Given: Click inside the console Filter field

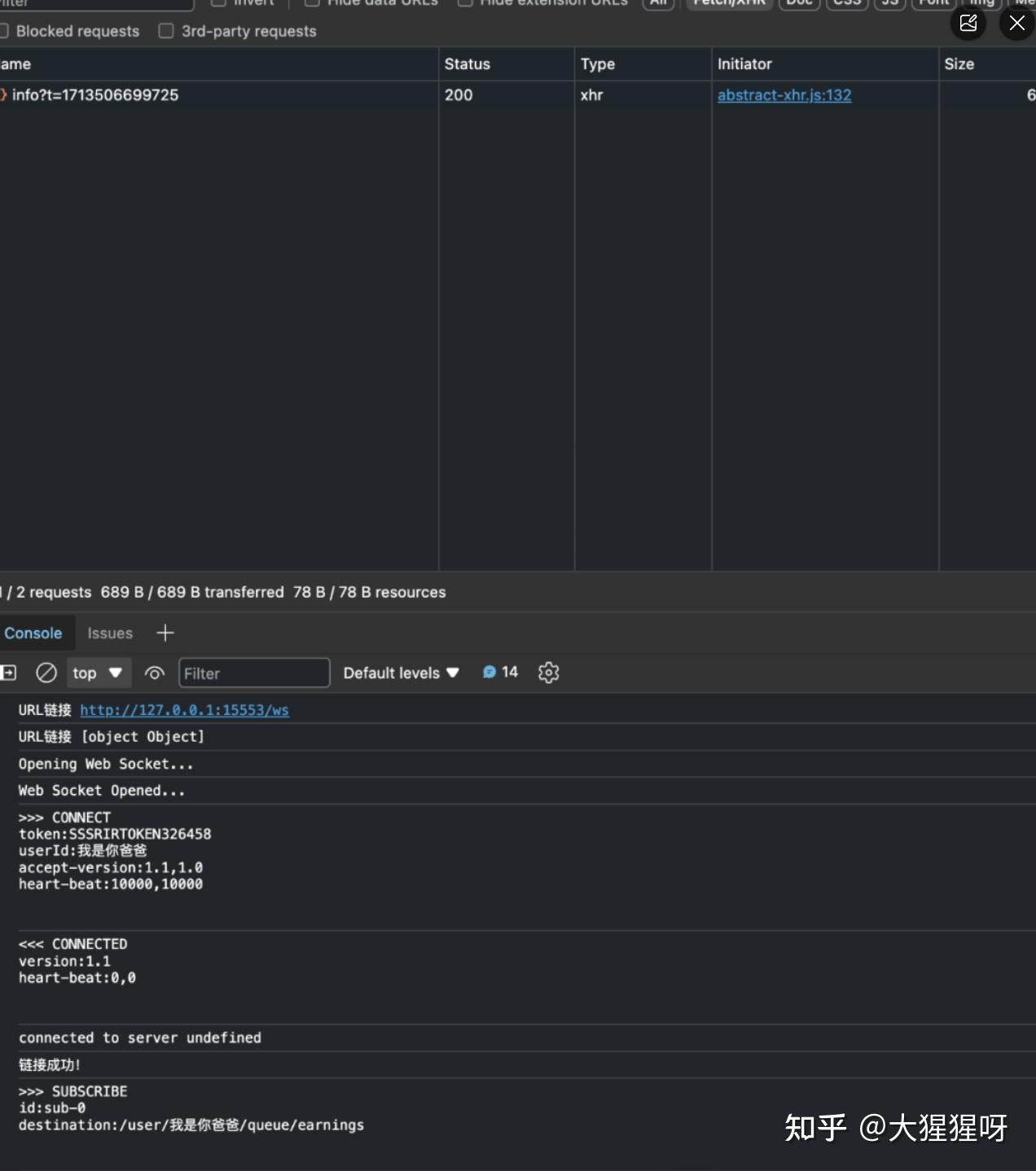Looking at the screenshot, I should (x=253, y=673).
